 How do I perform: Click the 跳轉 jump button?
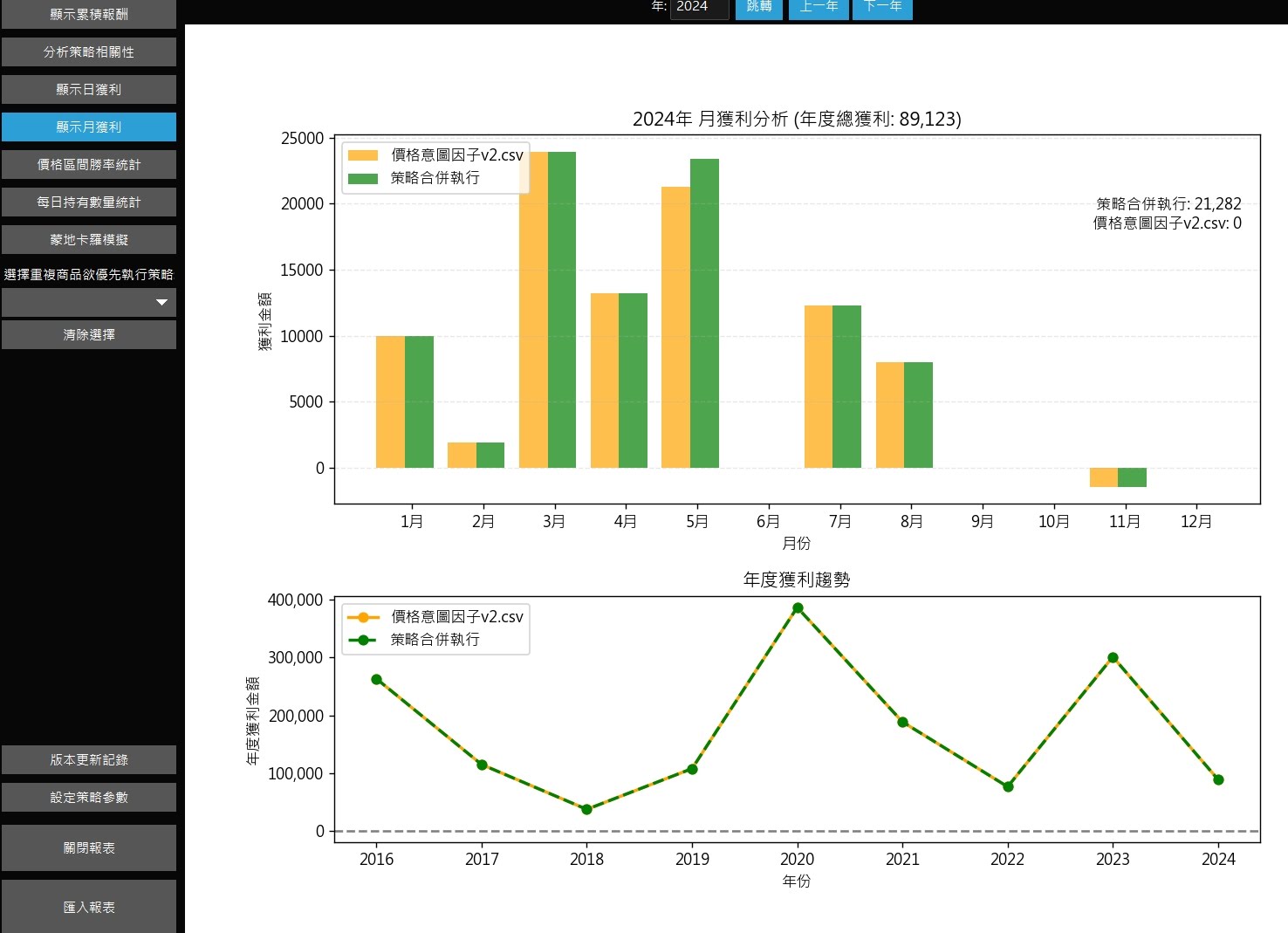tap(758, 8)
